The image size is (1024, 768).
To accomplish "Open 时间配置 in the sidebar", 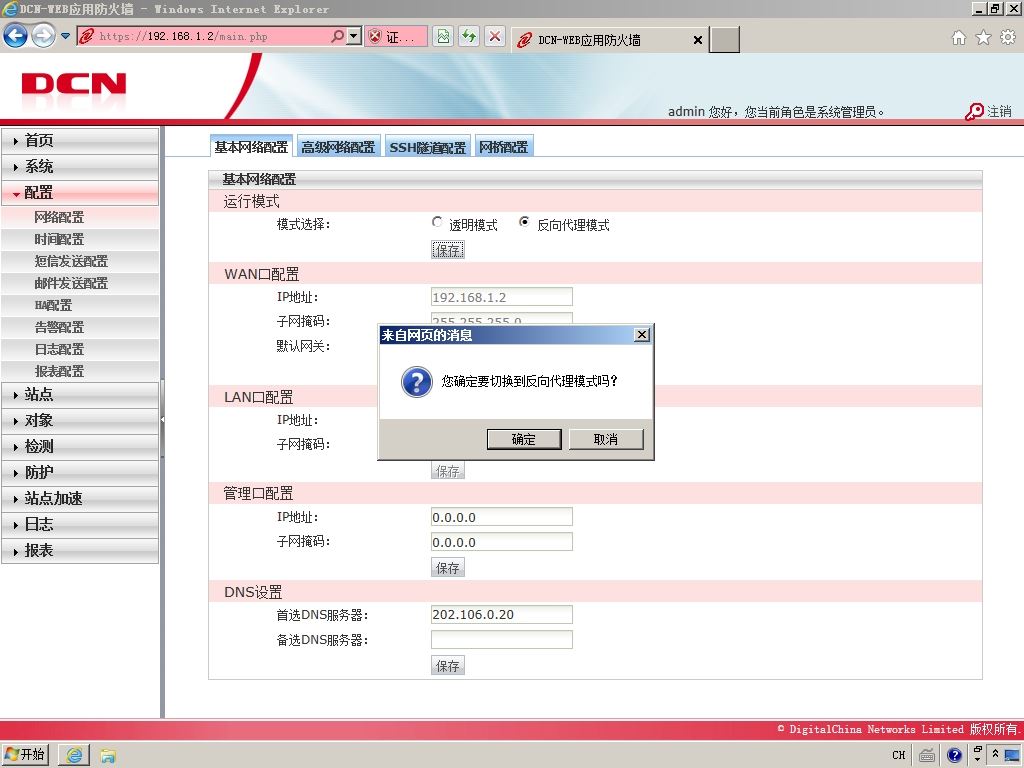I will pyautogui.click(x=80, y=239).
